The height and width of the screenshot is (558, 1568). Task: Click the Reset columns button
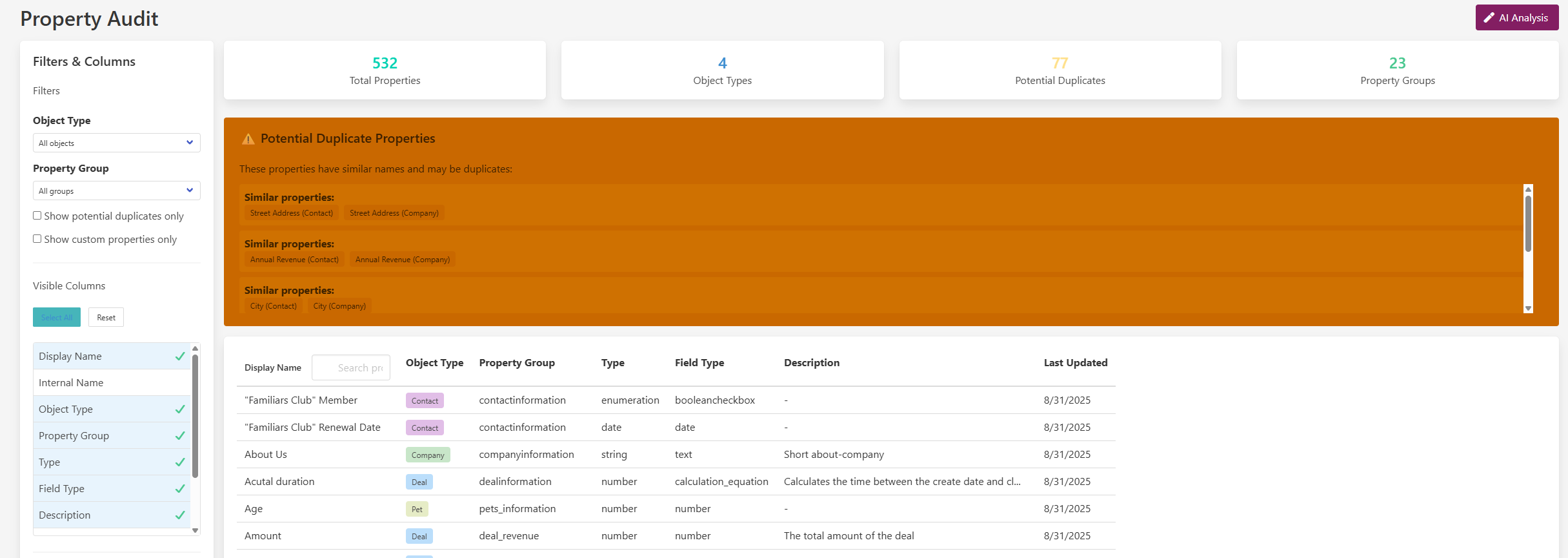point(106,317)
